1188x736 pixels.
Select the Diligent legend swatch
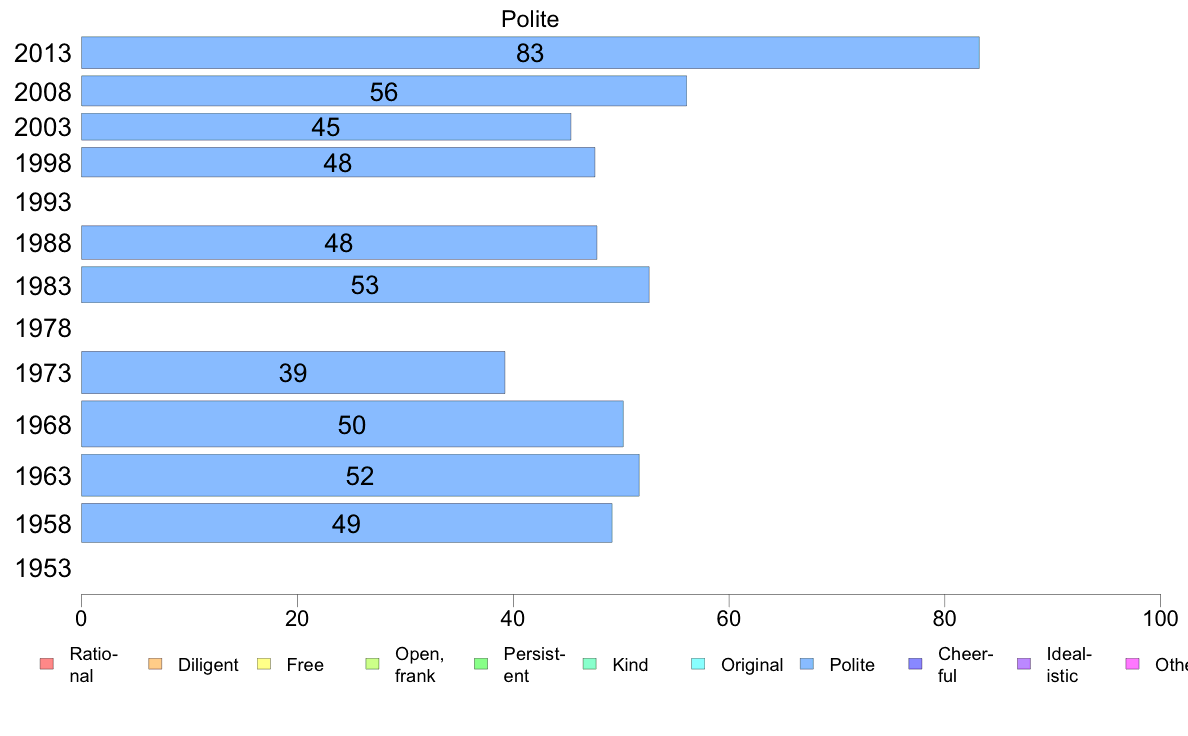[x=155, y=664]
